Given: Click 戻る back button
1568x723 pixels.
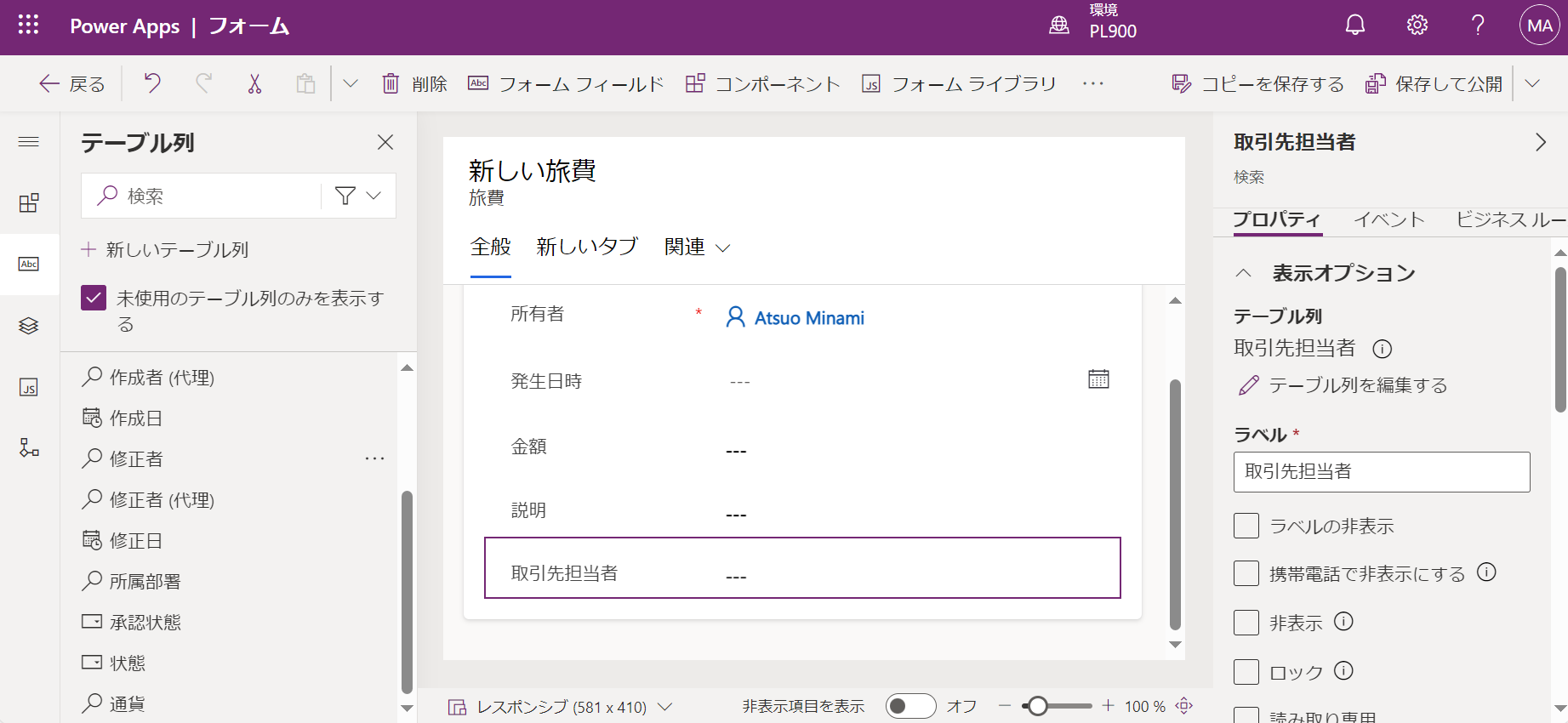Looking at the screenshot, I should (x=72, y=83).
